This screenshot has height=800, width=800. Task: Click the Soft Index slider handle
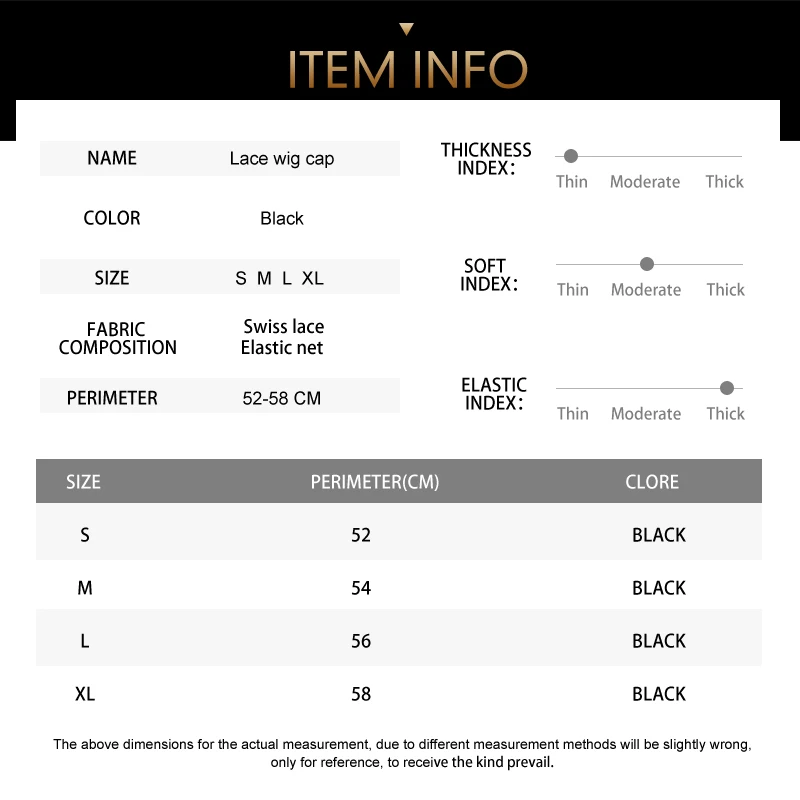647,264
